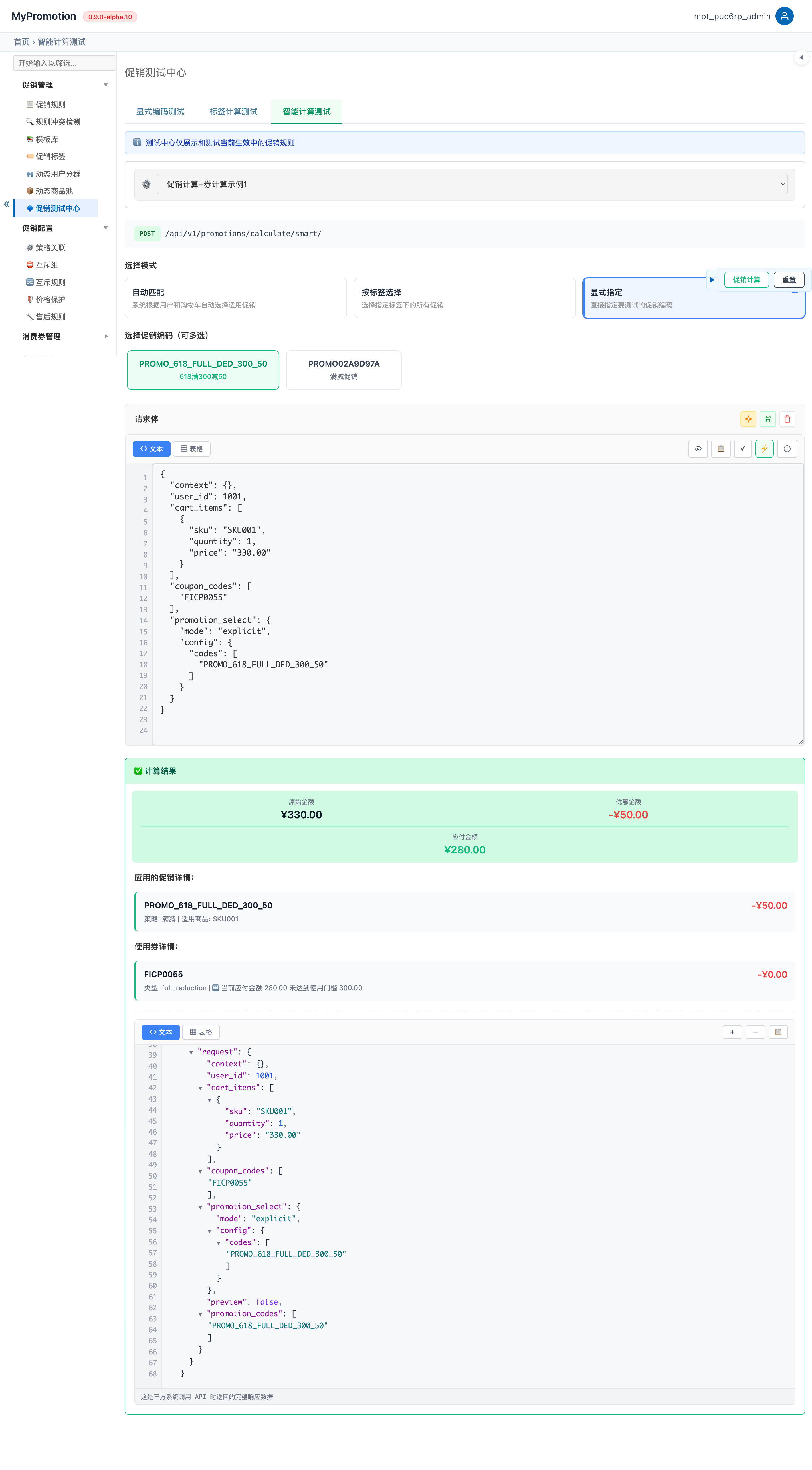Screen dimensions: 812x1470
Task: Open the 促销计算+券计算示例1 example dropdown
Action: (x=472, y=184)
